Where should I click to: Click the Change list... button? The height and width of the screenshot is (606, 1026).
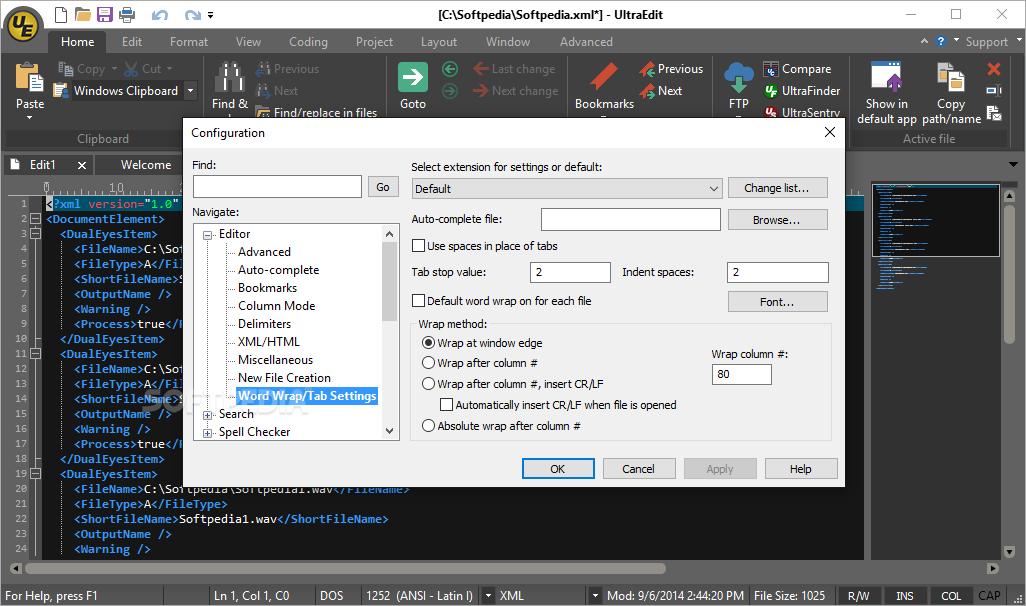pyautogui.click(x=777, y=188)
